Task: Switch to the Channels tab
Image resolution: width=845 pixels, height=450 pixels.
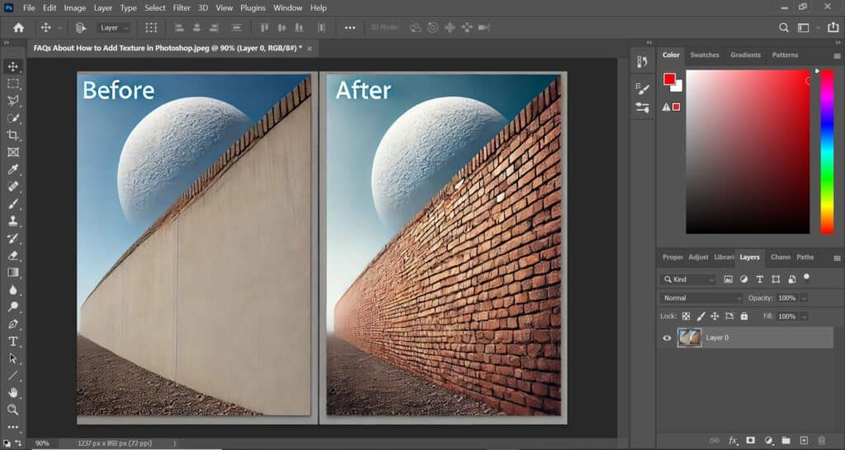Action: 780,257
